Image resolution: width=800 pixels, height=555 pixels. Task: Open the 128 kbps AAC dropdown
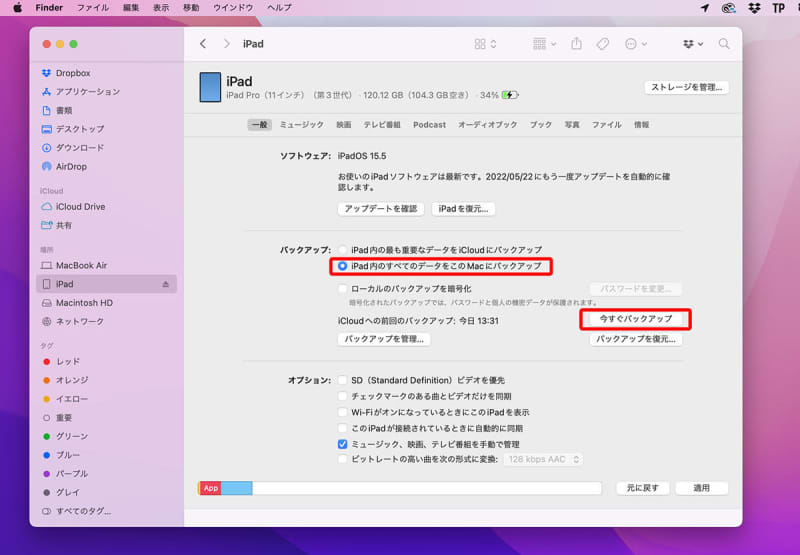tap(543, 459)
